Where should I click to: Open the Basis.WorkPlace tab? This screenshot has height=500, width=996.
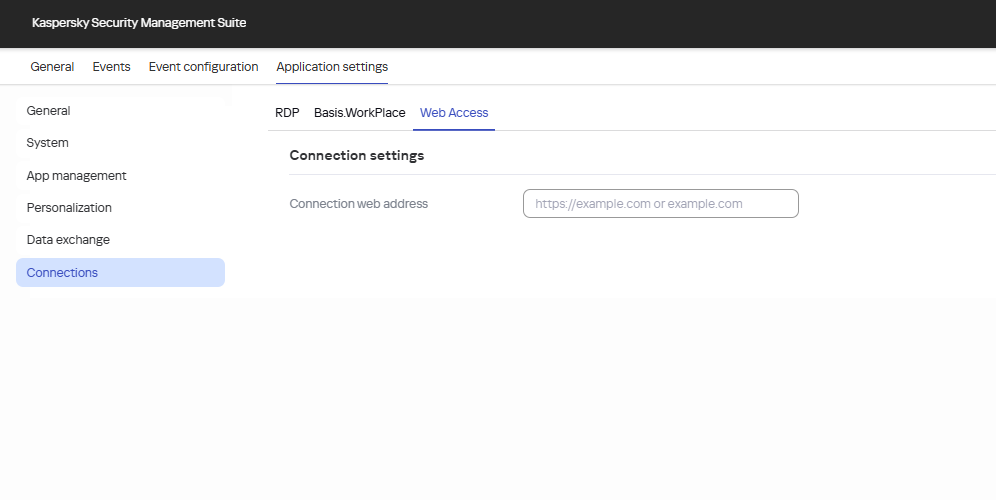click(x=360, y=113)
